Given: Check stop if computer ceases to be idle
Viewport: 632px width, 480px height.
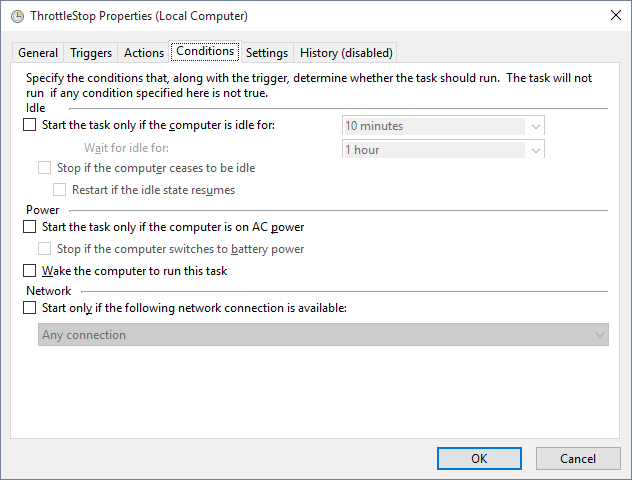Looking at the screenshot, I should (44, 168).
